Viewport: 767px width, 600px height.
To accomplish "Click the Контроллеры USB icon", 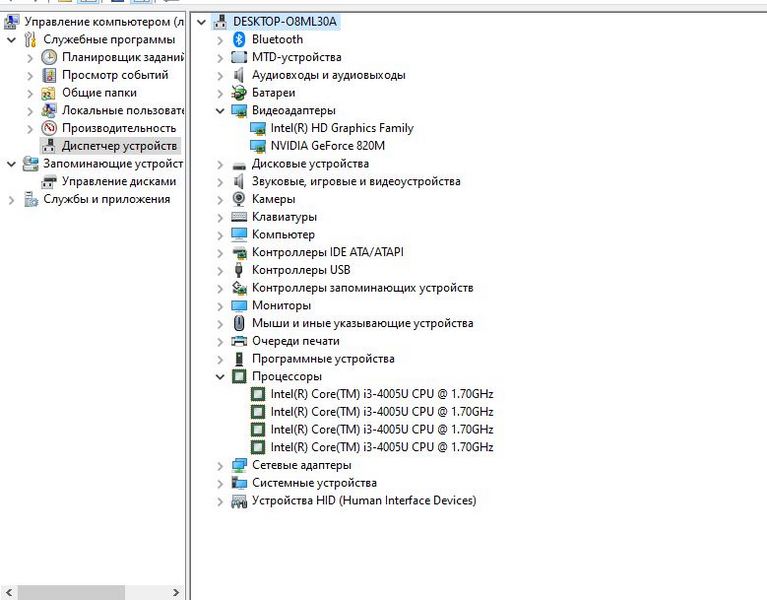I will 239,270.
